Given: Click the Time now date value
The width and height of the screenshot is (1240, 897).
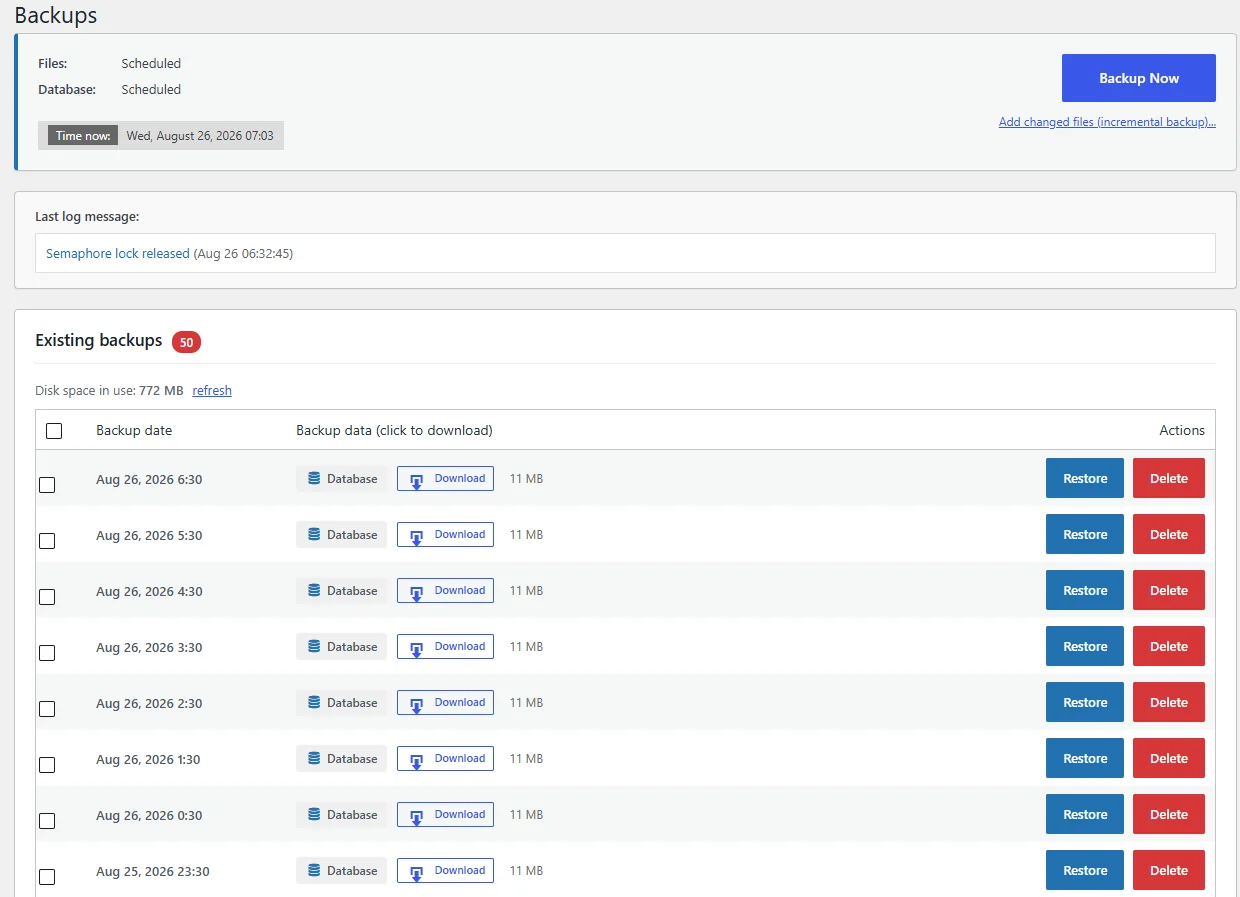Looking at the screenshot, I should coord(200,136).
